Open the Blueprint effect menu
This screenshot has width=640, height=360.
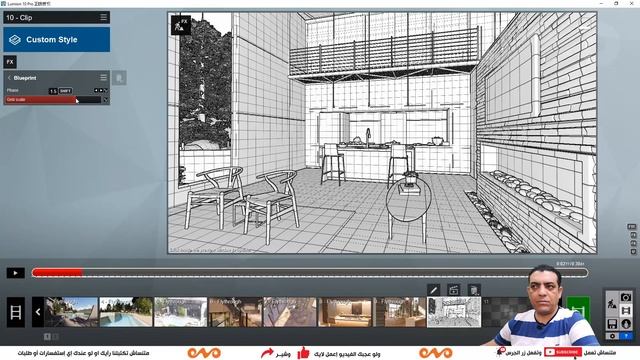pyautogui.click(x=103, y=78)
